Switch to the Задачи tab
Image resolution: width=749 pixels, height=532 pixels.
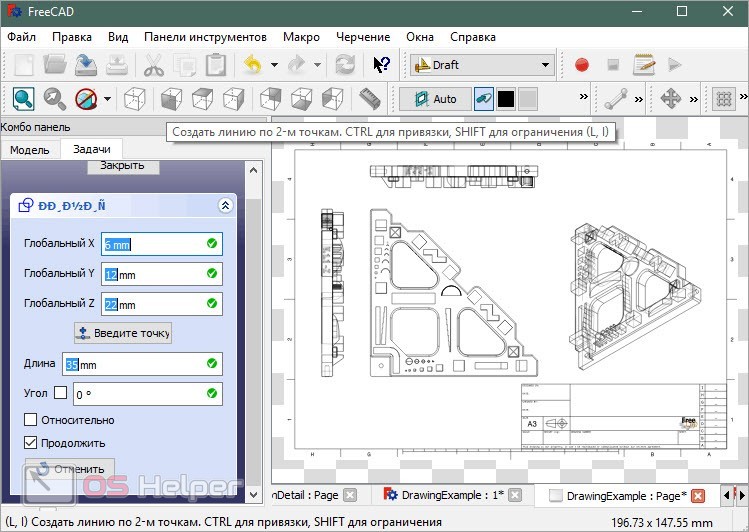coord(92,149)
